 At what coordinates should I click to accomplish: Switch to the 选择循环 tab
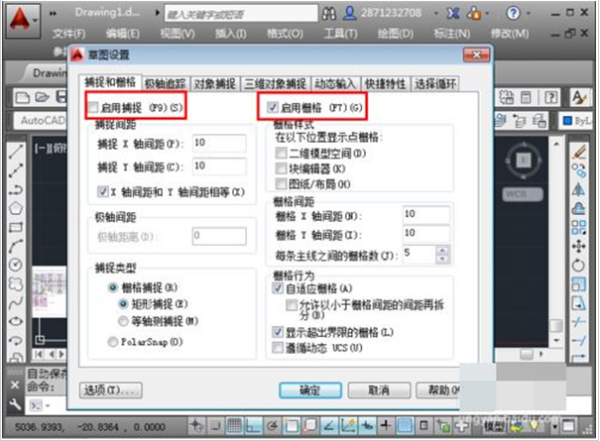click(x=435, y=83)
